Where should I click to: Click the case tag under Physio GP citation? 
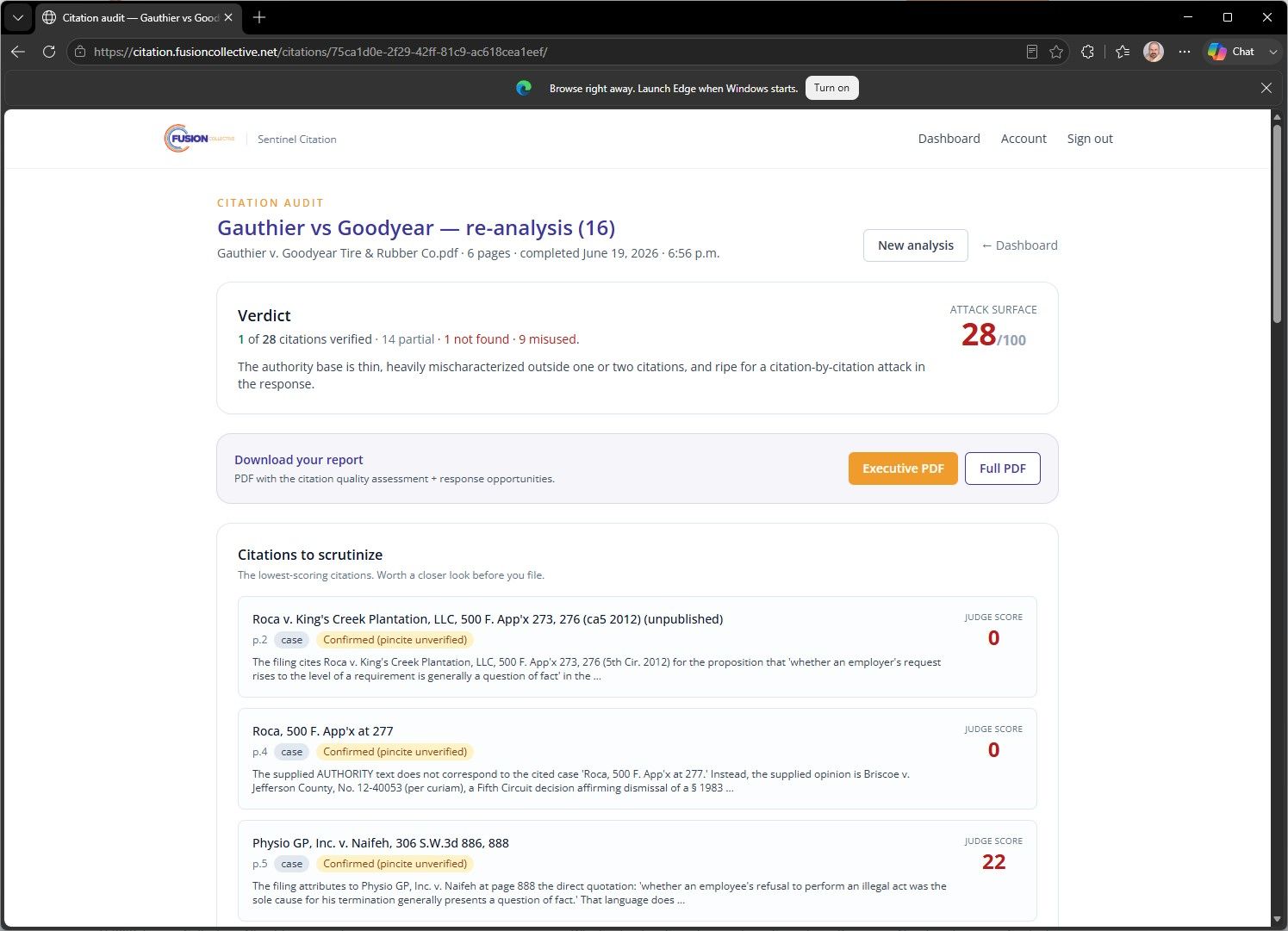point(292,864)
